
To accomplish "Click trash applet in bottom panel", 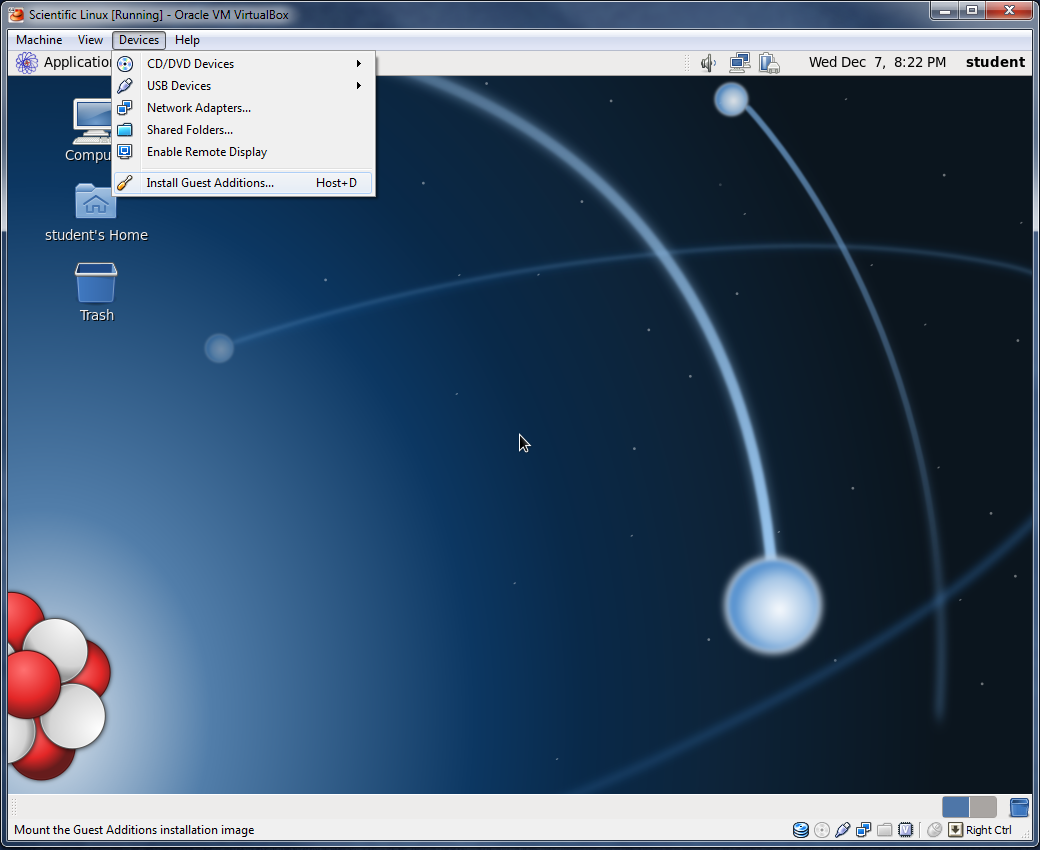I will click(x=1019, y=807).
